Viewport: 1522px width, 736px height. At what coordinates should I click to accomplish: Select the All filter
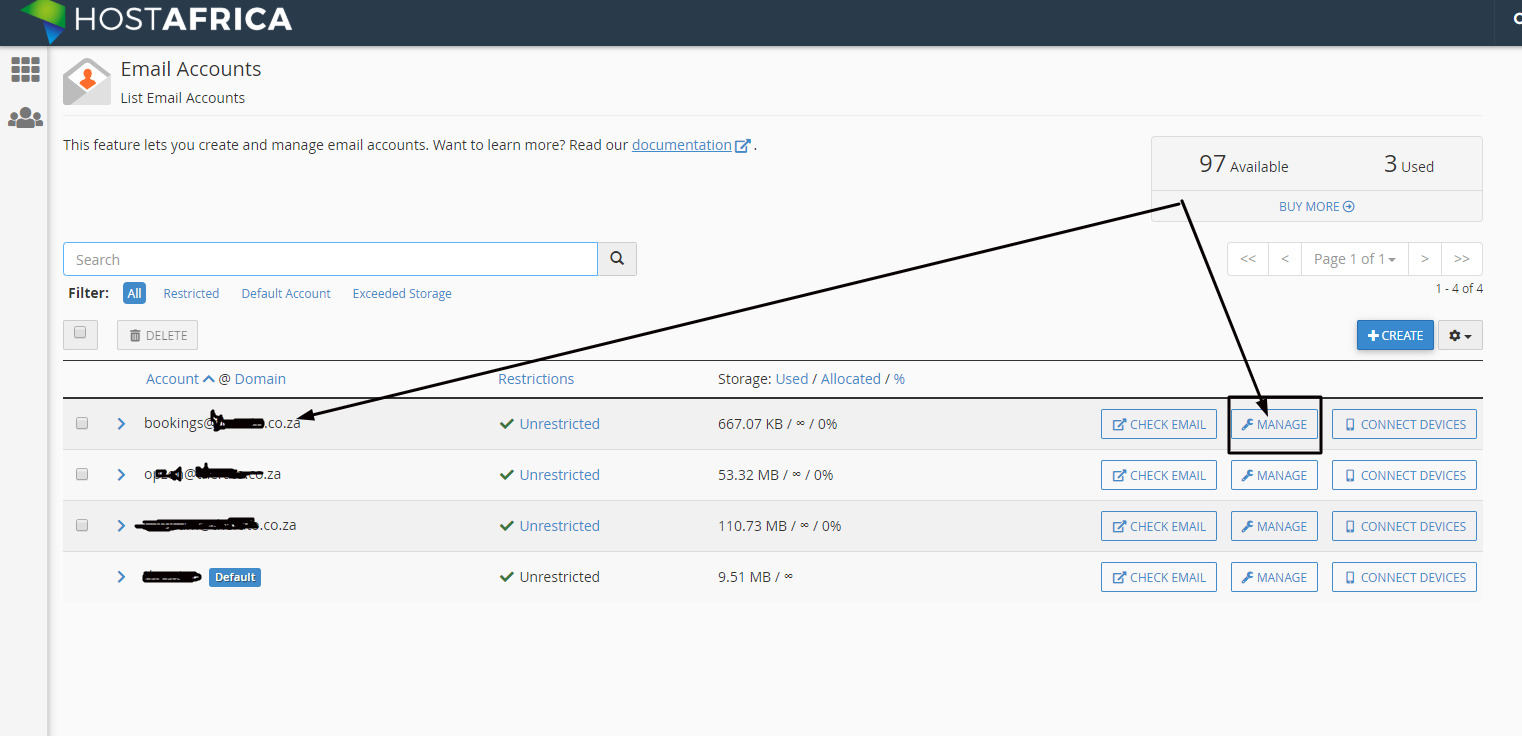click(134, 293)
